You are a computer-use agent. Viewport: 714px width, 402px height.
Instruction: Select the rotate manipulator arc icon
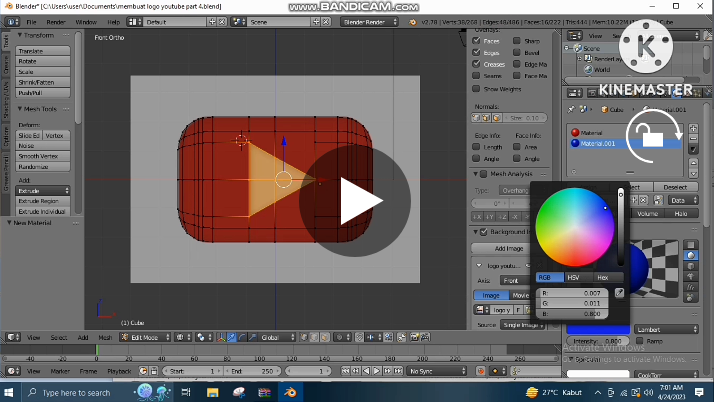click(x=242, y=337)
